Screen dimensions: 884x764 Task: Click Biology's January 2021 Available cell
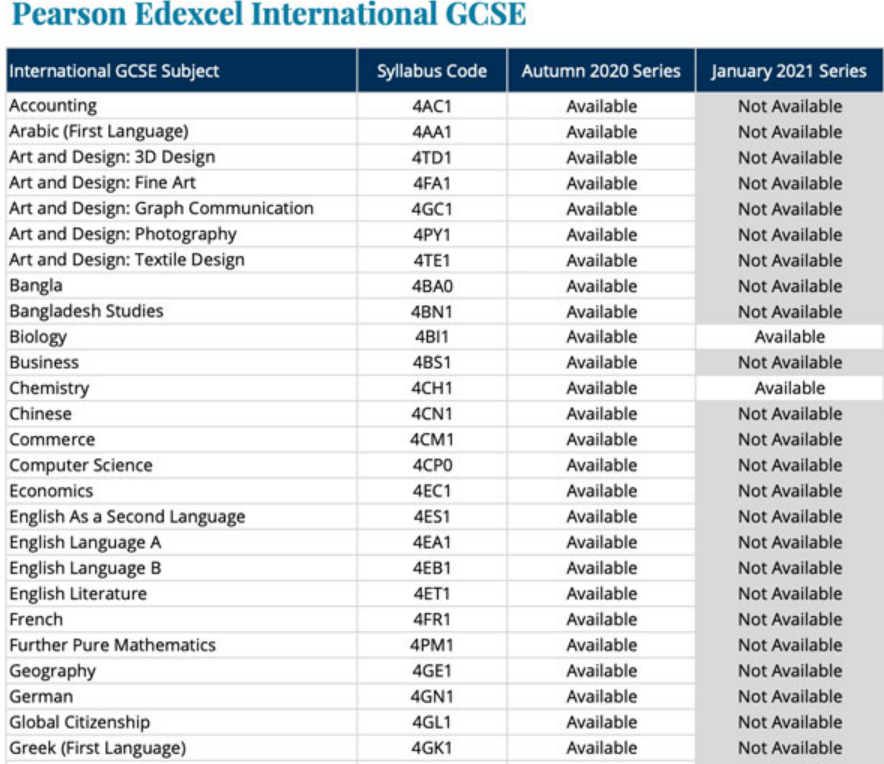(789, 337)
